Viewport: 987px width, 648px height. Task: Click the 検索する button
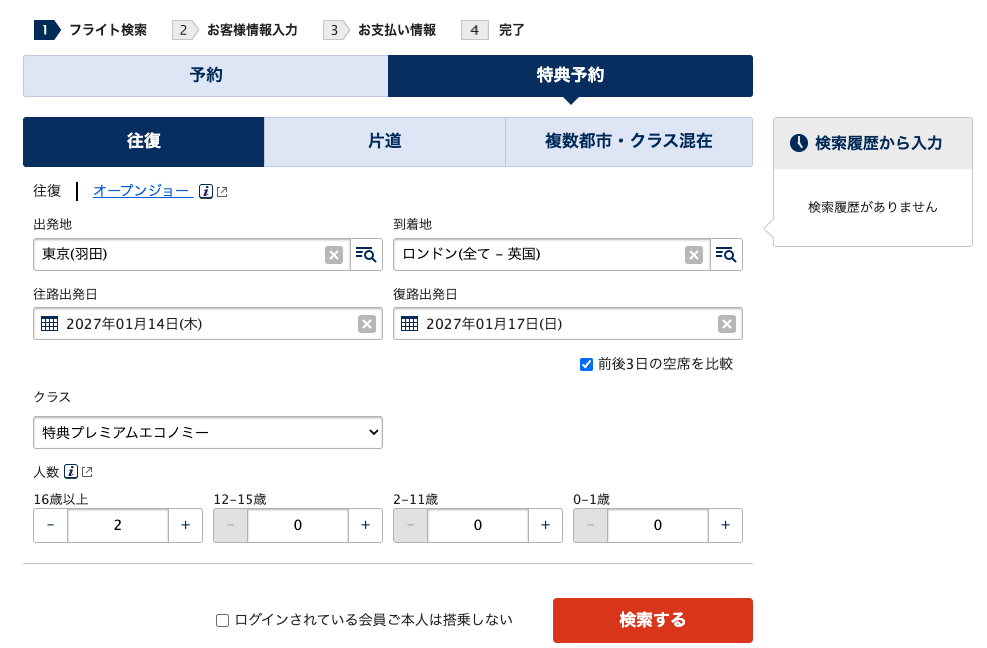pos(652,620)
